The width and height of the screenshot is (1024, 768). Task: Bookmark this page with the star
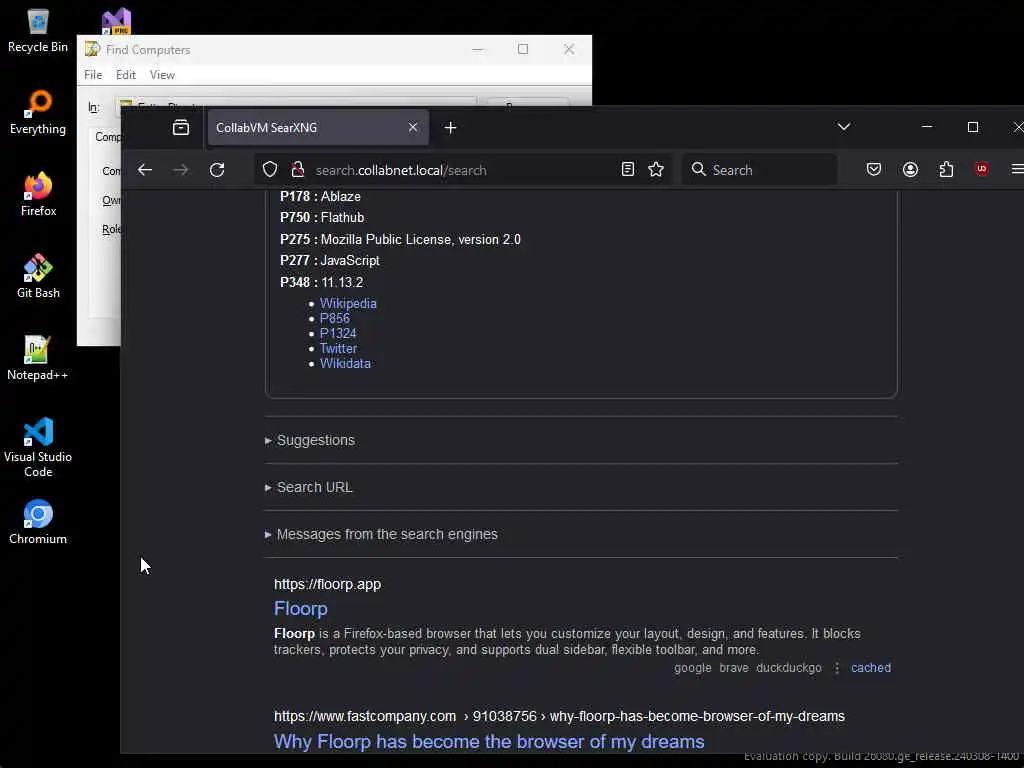[x=656, y=170]
